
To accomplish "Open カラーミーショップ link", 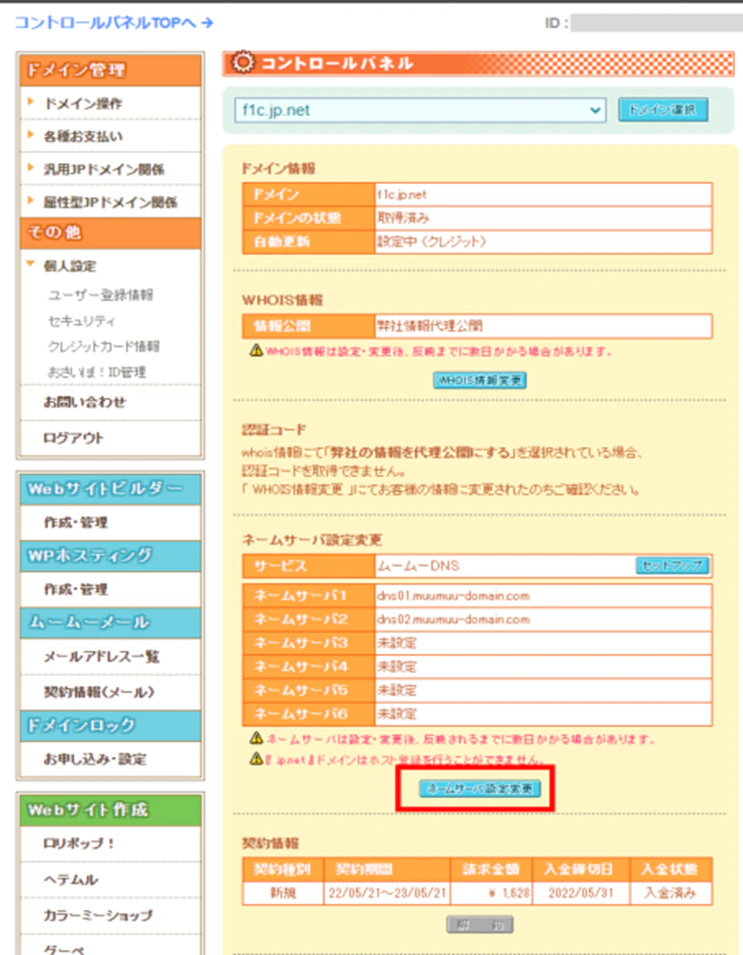I will [x=98, y=915].
